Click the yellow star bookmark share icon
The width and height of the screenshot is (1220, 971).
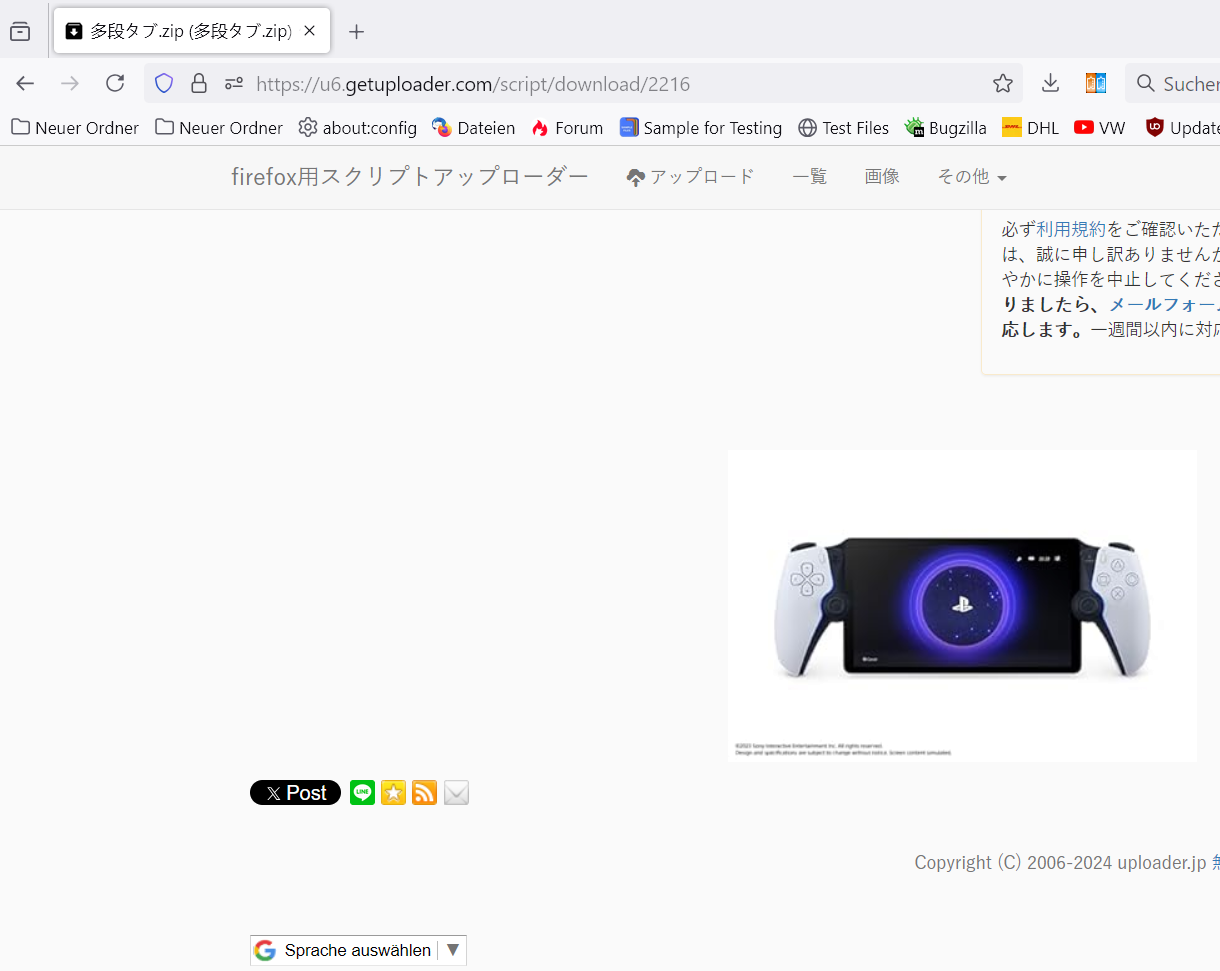coord(393,793)
